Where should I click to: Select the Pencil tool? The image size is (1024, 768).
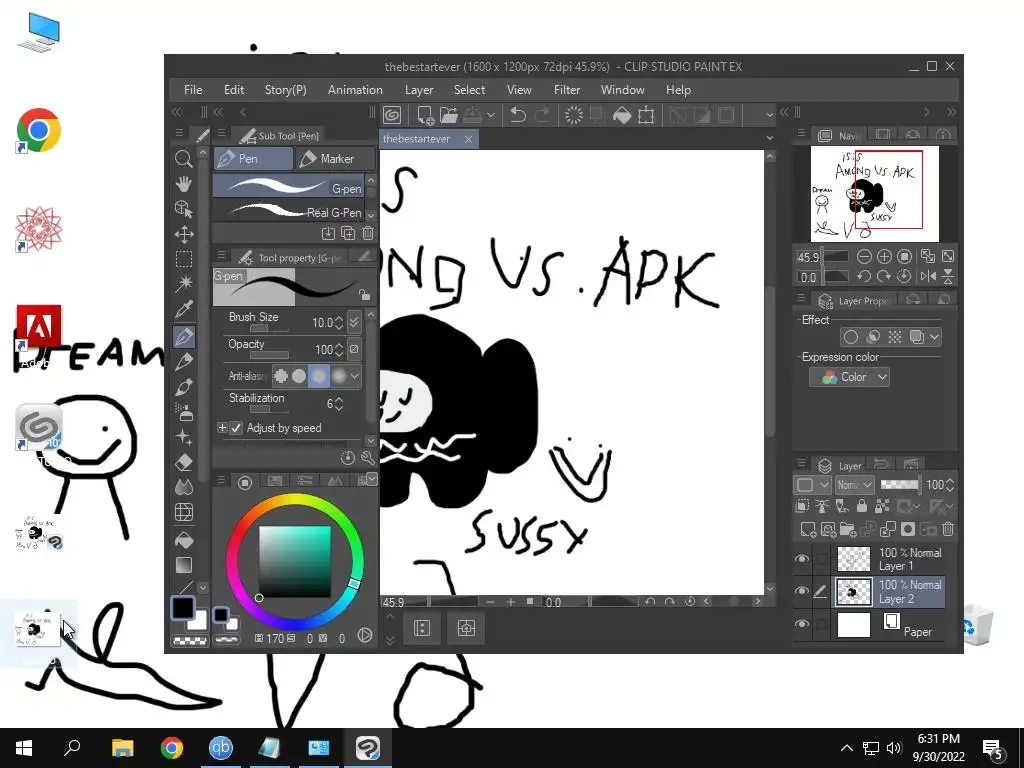(x=184, y=362)
